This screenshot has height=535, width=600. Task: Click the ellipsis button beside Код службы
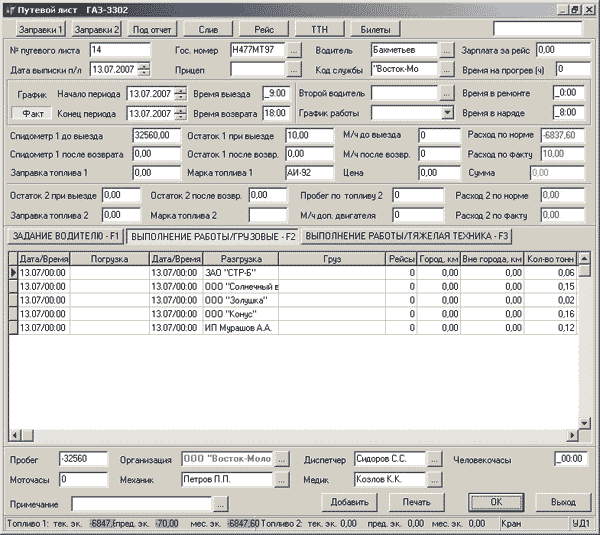[x=447, y=70]
